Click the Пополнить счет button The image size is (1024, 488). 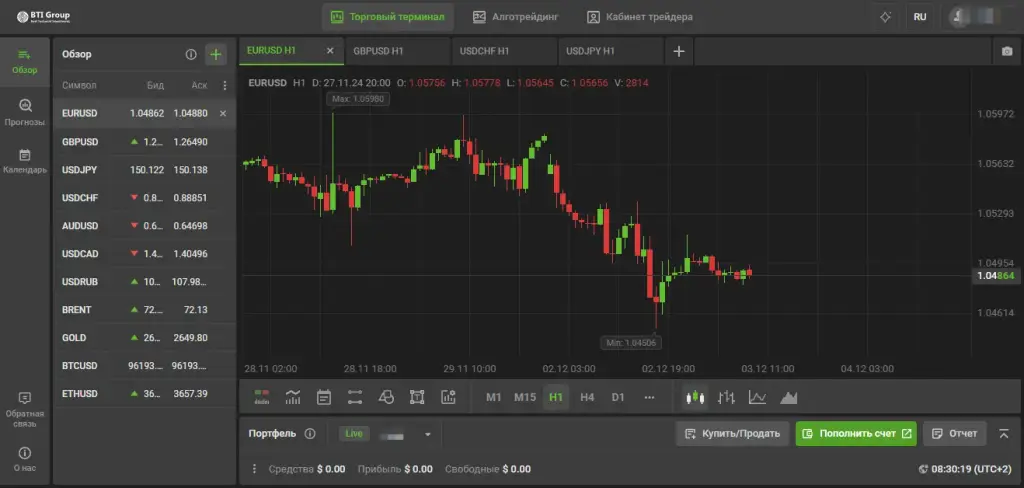[x=856, y=434]
